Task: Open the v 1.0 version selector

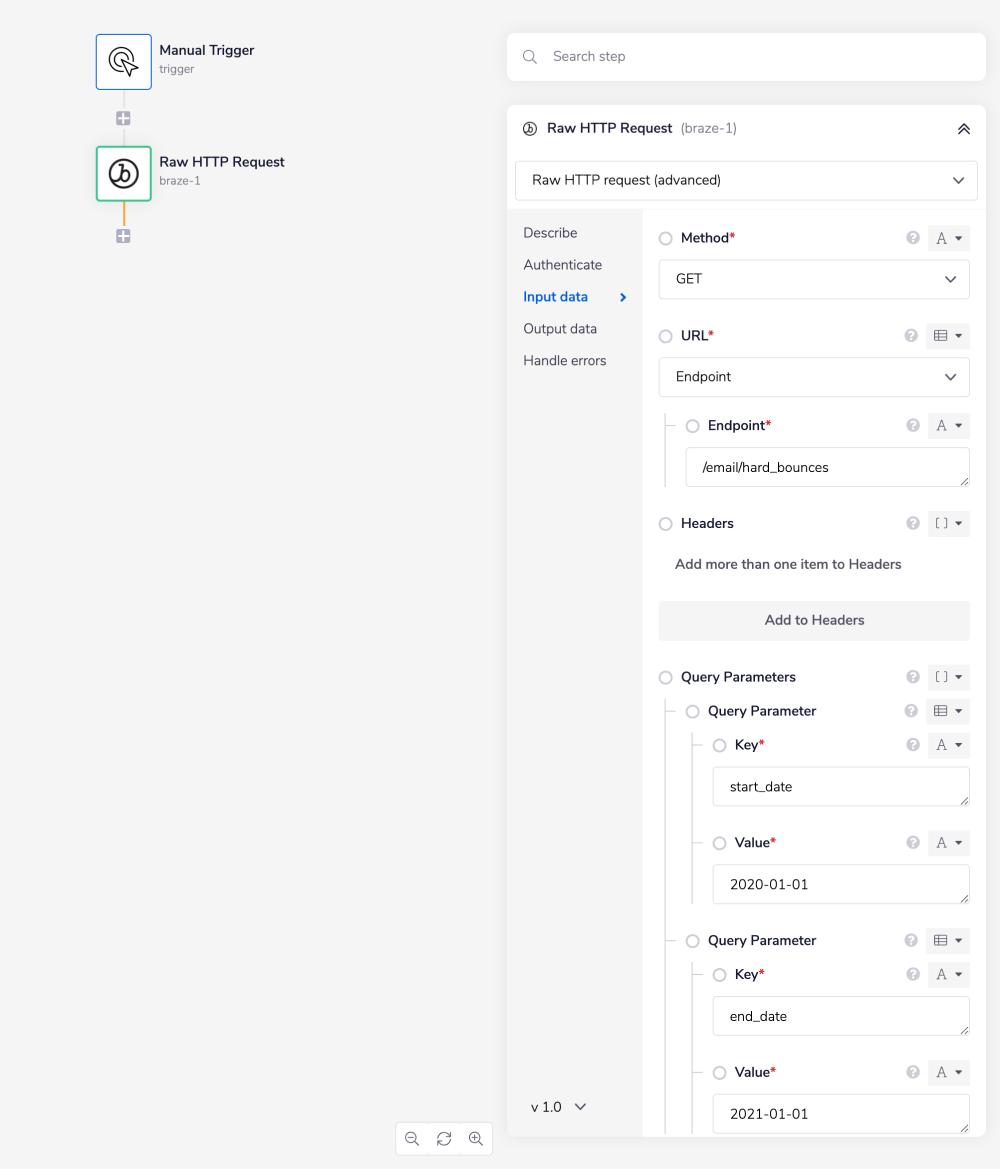Action: [558, 1107]
